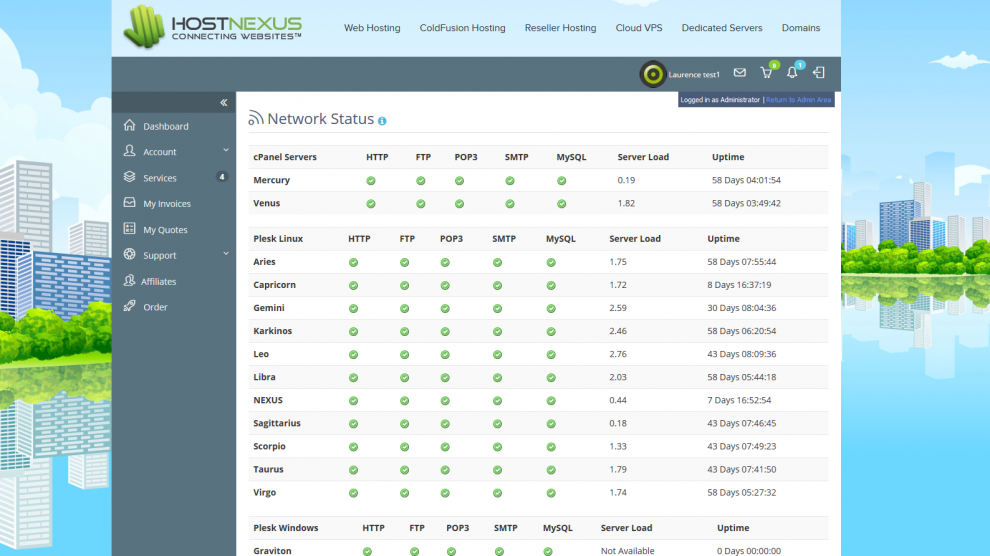Click Venus MySQL status check icon
Image resolution: width=990 pixels, height=556 pixels.
pyautogui.click(x=561, y=204)
